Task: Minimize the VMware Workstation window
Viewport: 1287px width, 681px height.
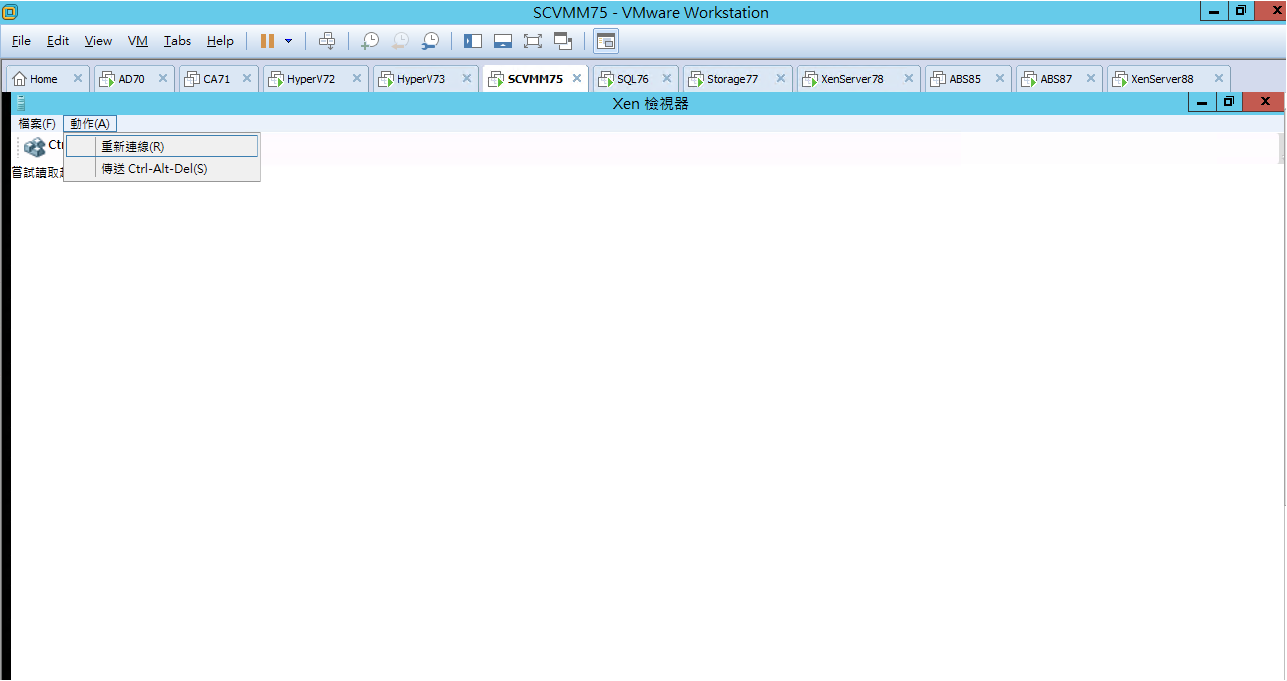Action: 1215,11
